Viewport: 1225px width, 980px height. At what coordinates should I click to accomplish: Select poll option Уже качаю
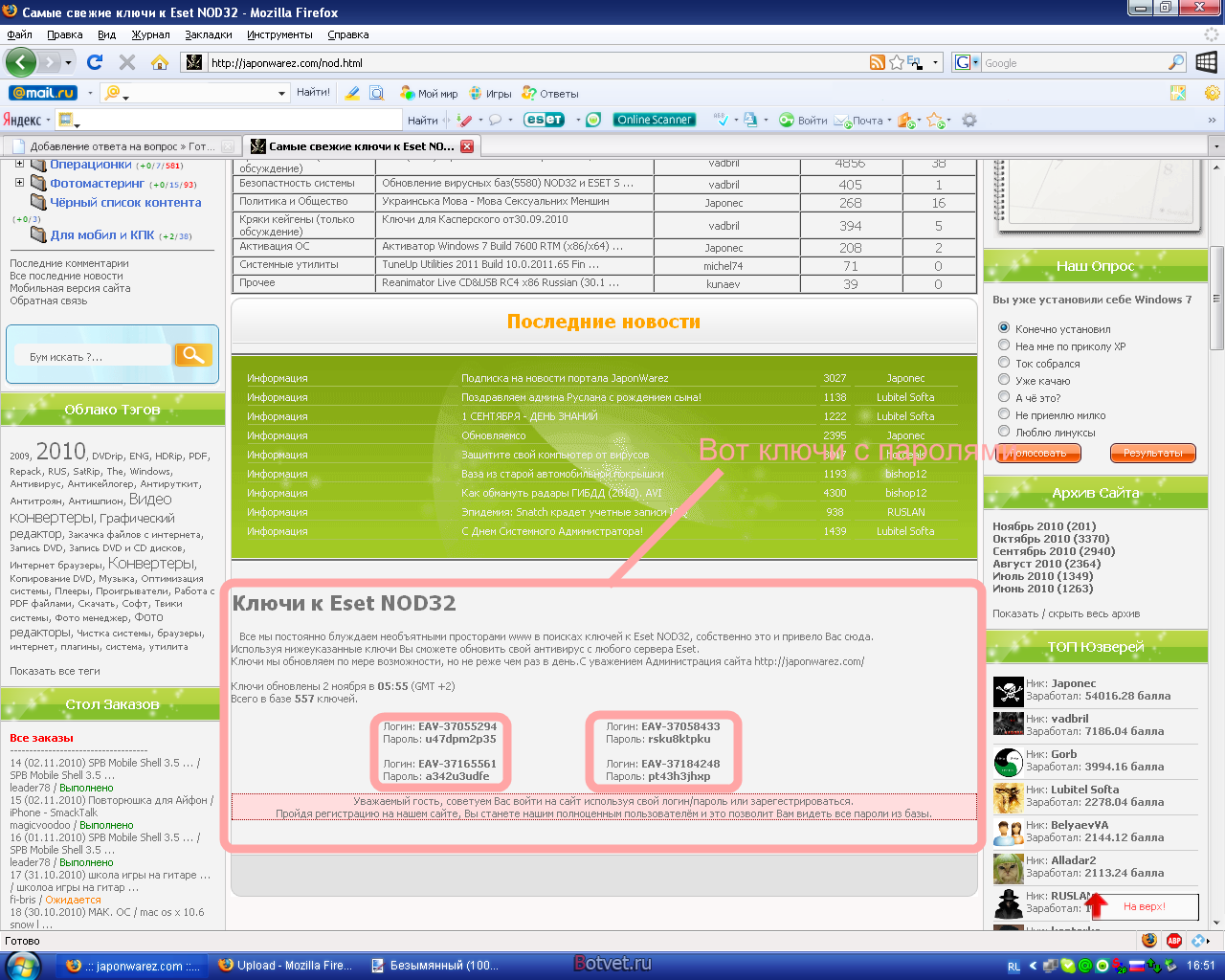(1004, 379)
